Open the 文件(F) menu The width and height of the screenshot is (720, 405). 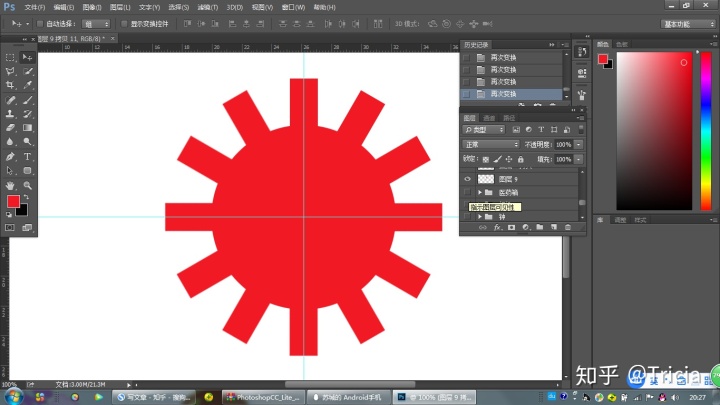(35, 7)
